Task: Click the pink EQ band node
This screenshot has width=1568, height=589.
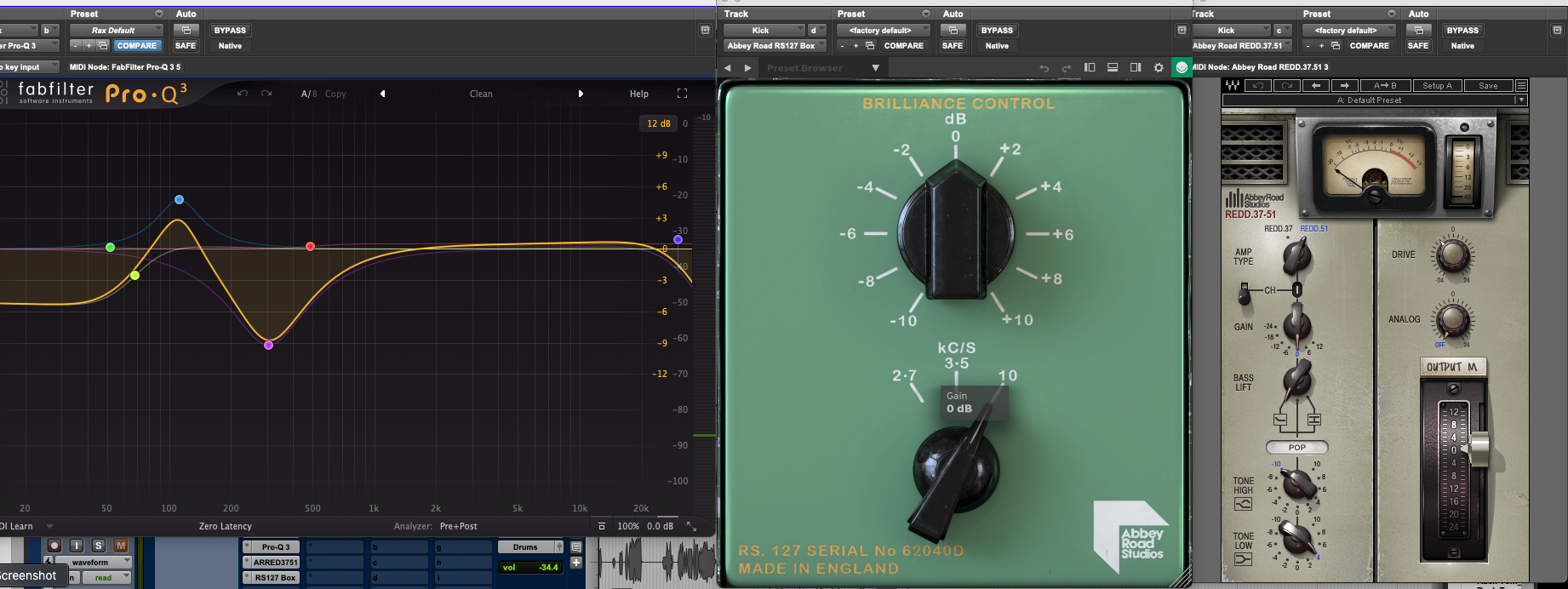Action: click(269, 345)
